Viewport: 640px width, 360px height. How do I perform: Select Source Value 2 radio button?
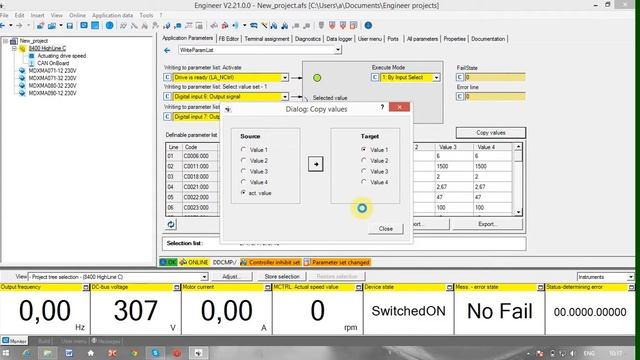point(244,160)
